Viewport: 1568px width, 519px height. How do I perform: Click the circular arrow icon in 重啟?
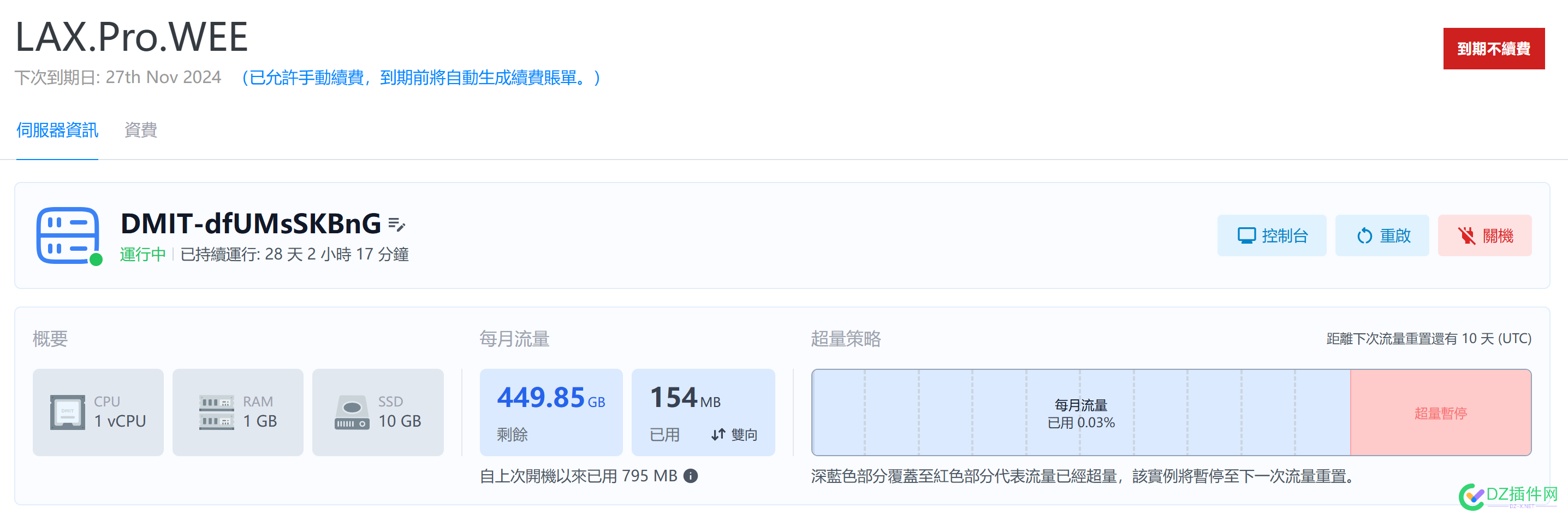[x=1365, y=236]
